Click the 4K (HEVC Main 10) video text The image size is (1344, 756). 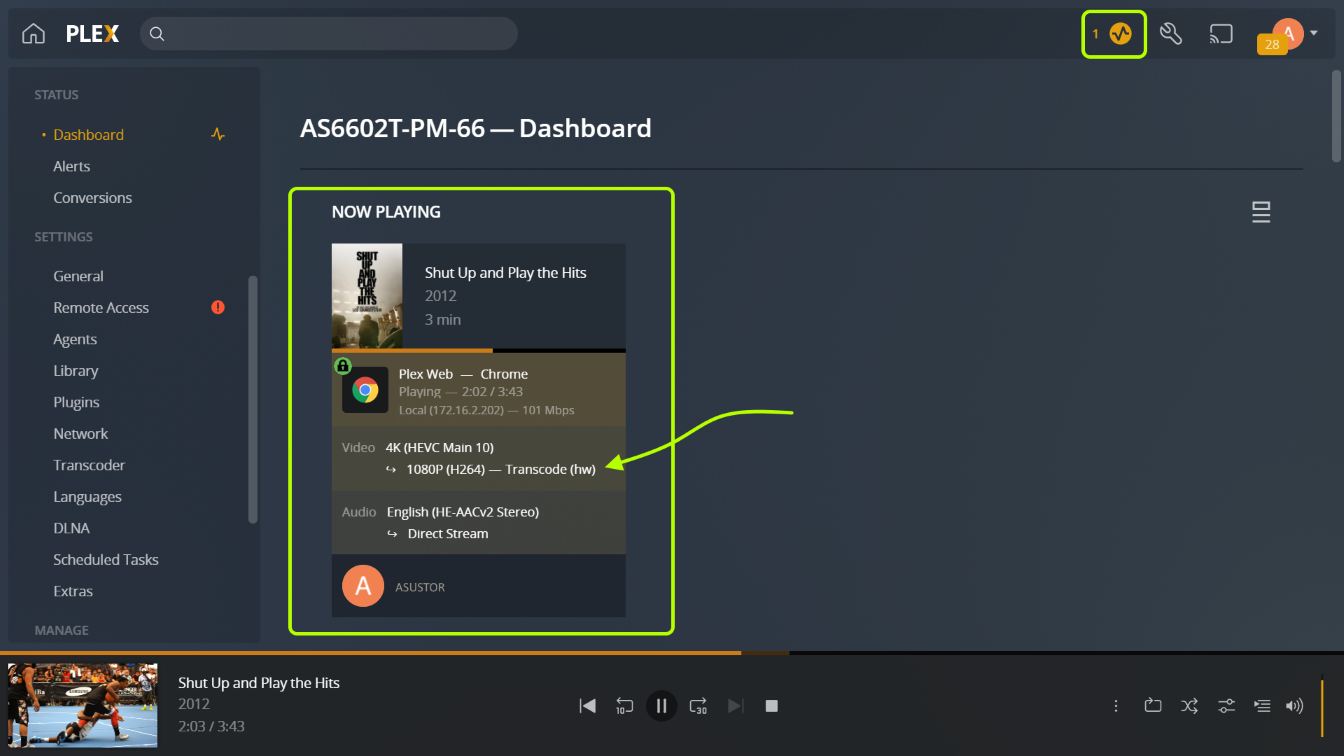[x=440, y=447]
